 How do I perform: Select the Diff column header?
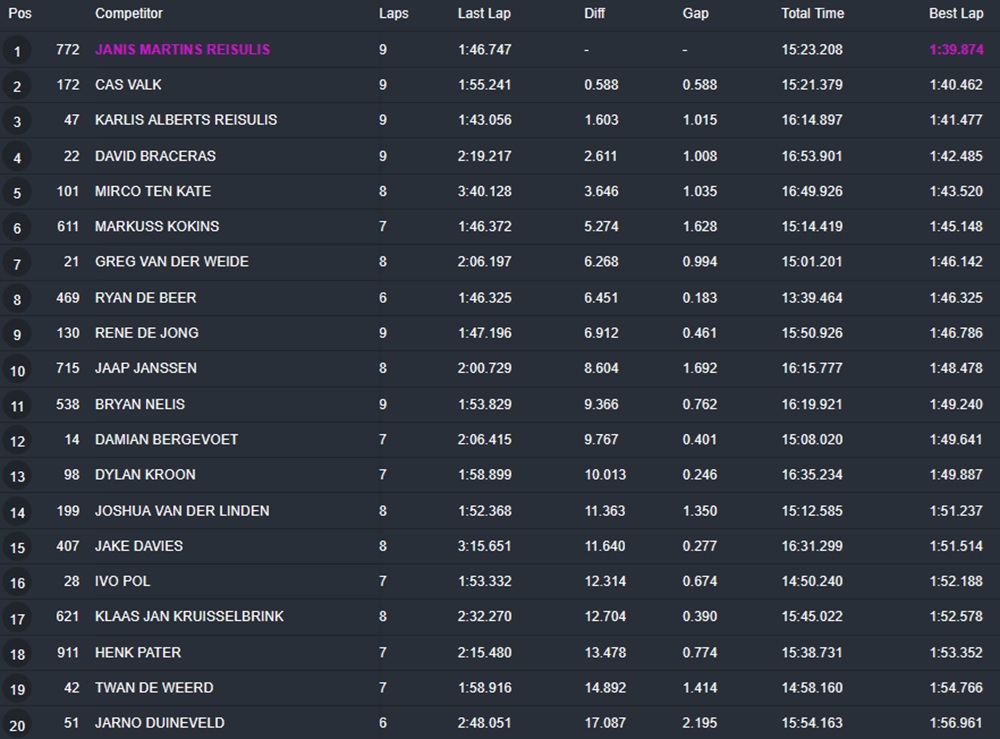pos(595,14)
